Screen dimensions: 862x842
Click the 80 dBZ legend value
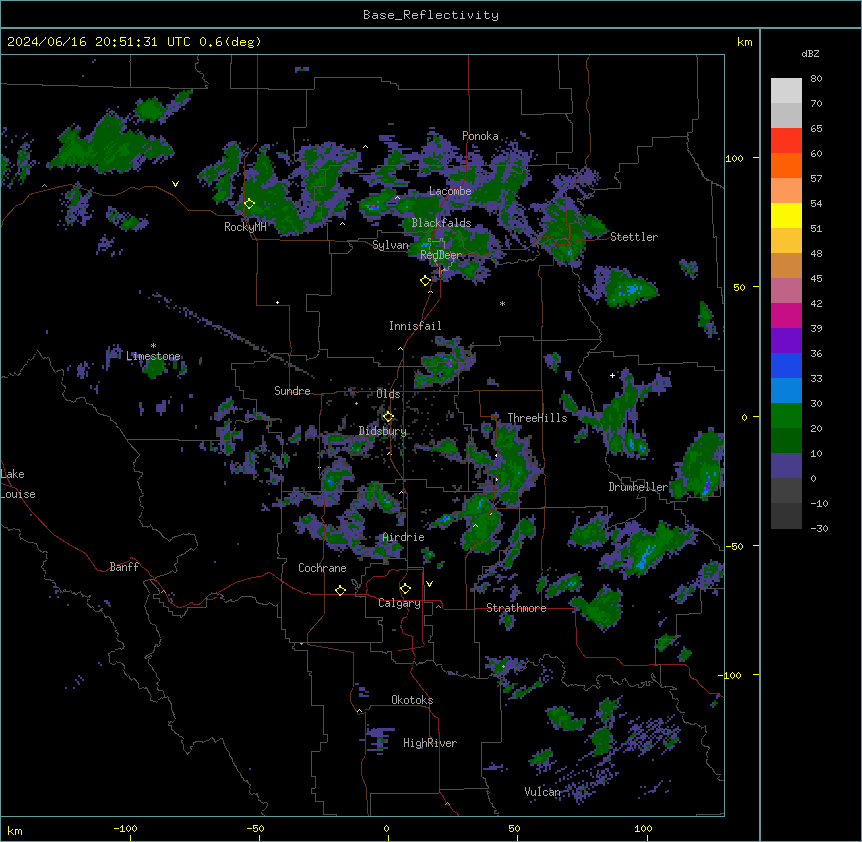[816, 79]
